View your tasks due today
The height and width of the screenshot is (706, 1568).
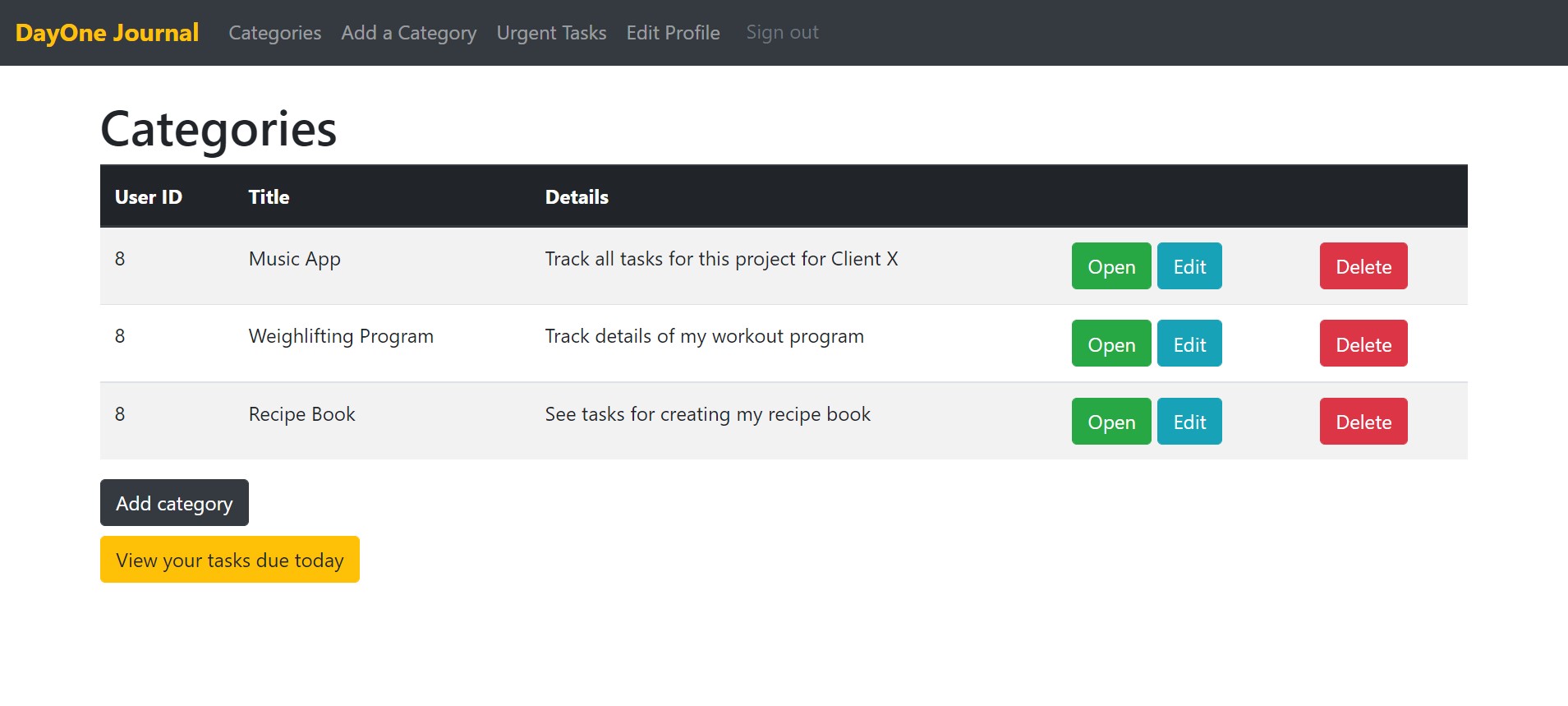click(230, 560)
